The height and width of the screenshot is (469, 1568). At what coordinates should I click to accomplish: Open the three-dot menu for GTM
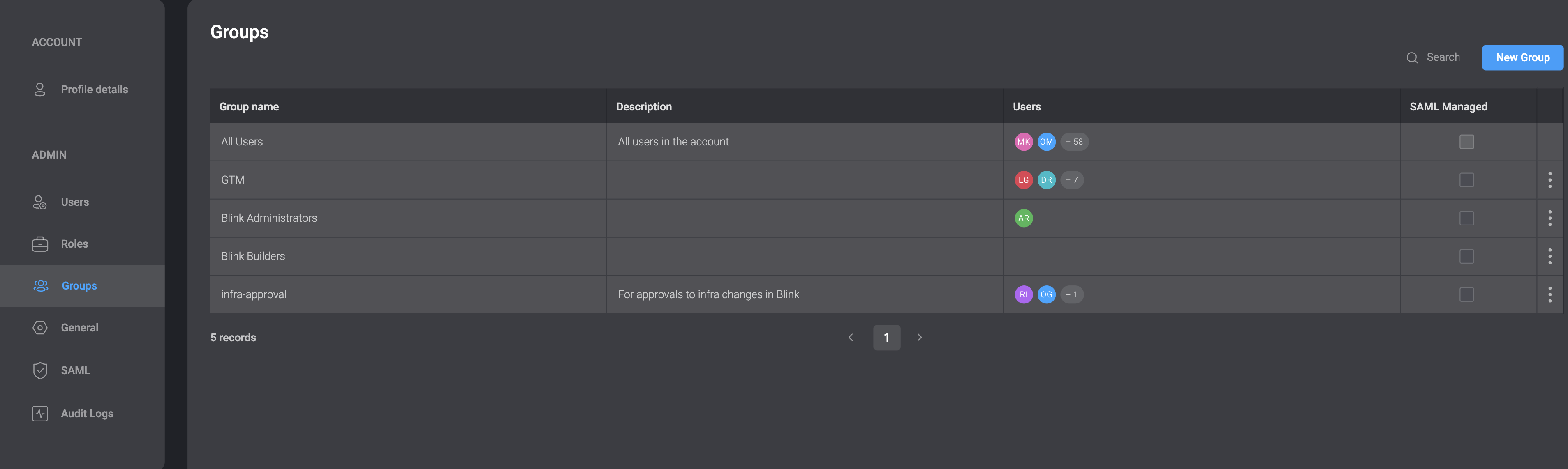point(1550,180)
